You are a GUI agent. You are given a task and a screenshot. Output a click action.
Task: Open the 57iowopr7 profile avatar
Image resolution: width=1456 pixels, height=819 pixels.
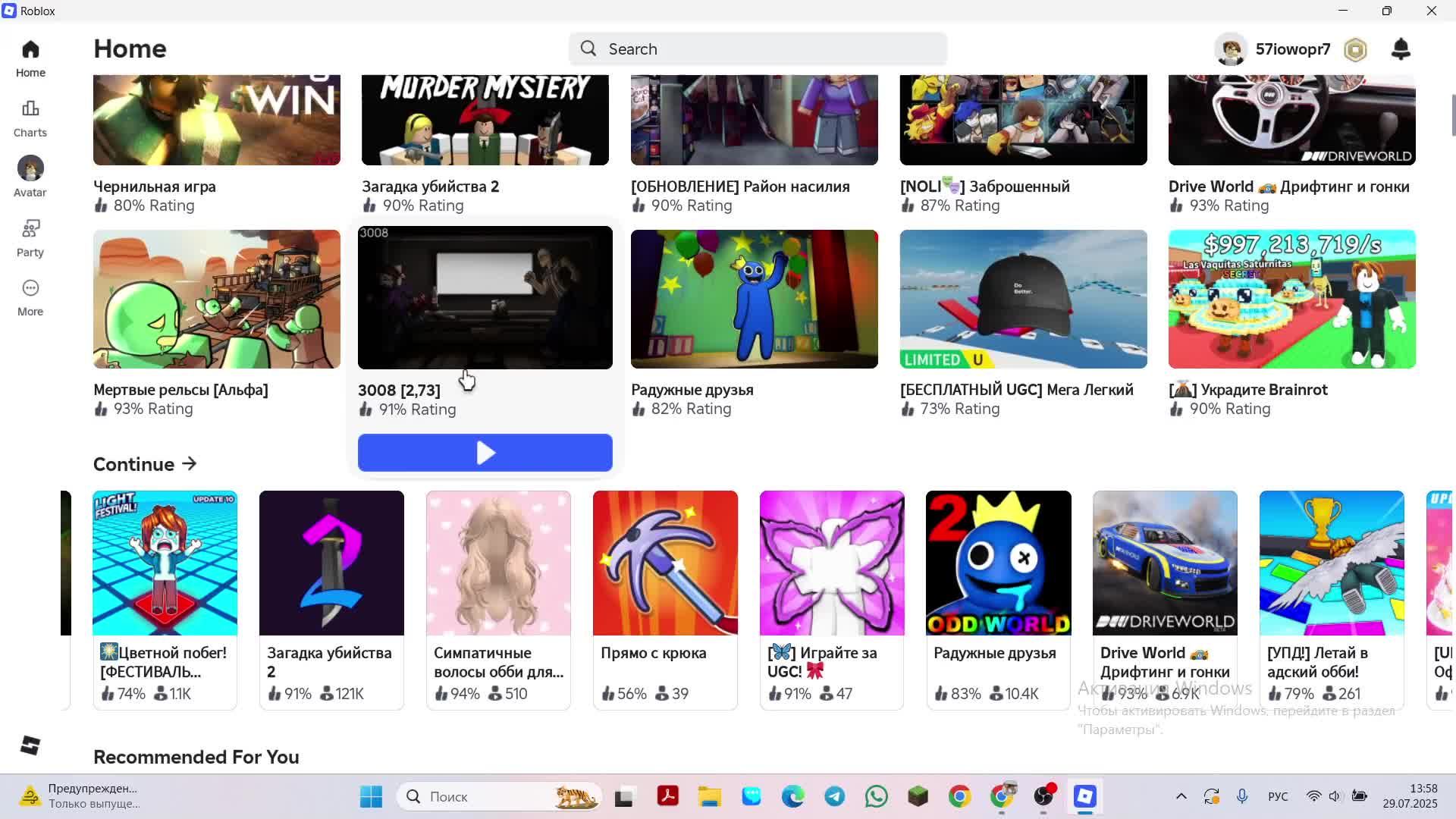click(x=1230, y=50)
